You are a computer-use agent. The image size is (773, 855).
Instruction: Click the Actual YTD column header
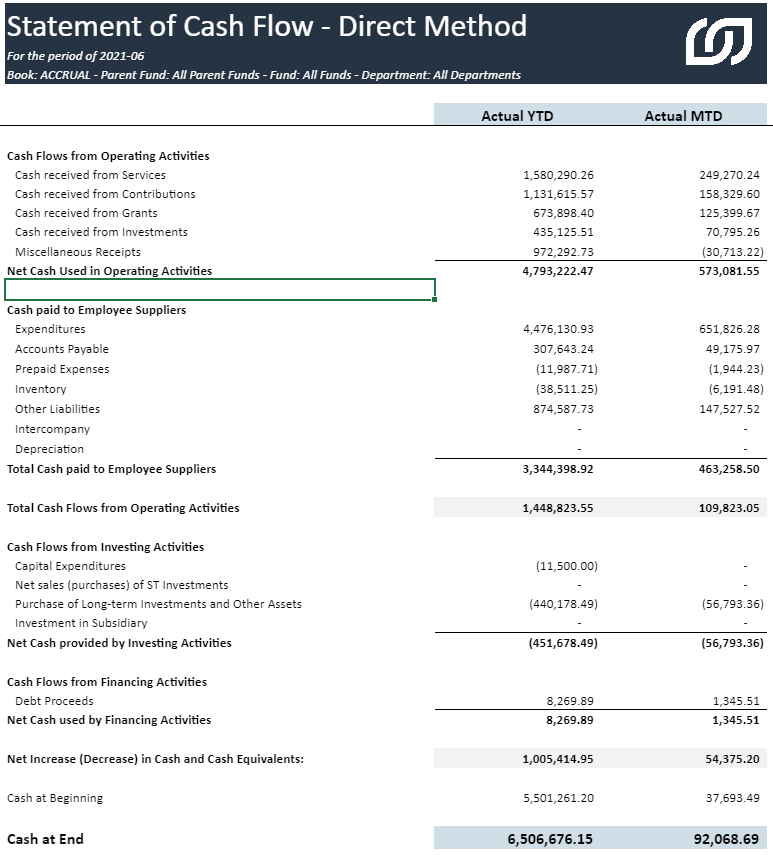click(x=517, y=116)
